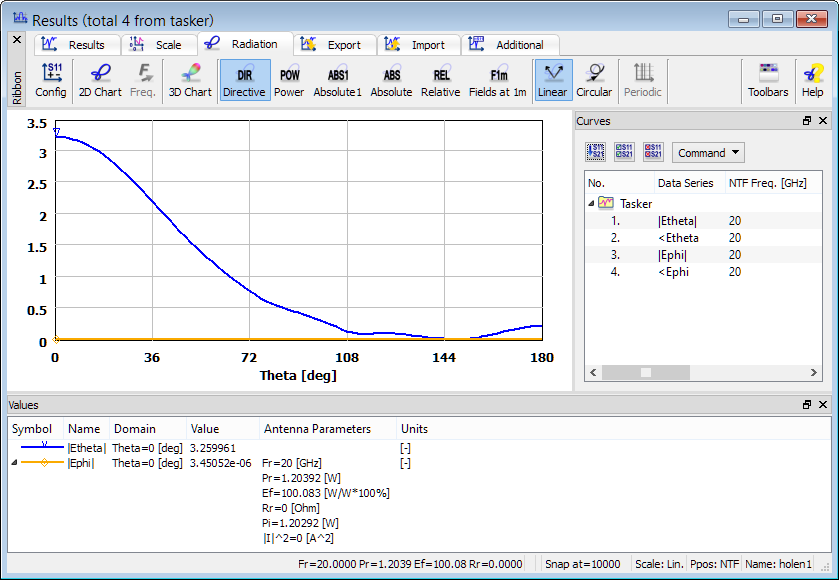Open the 3D Chart view
The width and height of the screenshot is (839, 580).
point(189,80)
